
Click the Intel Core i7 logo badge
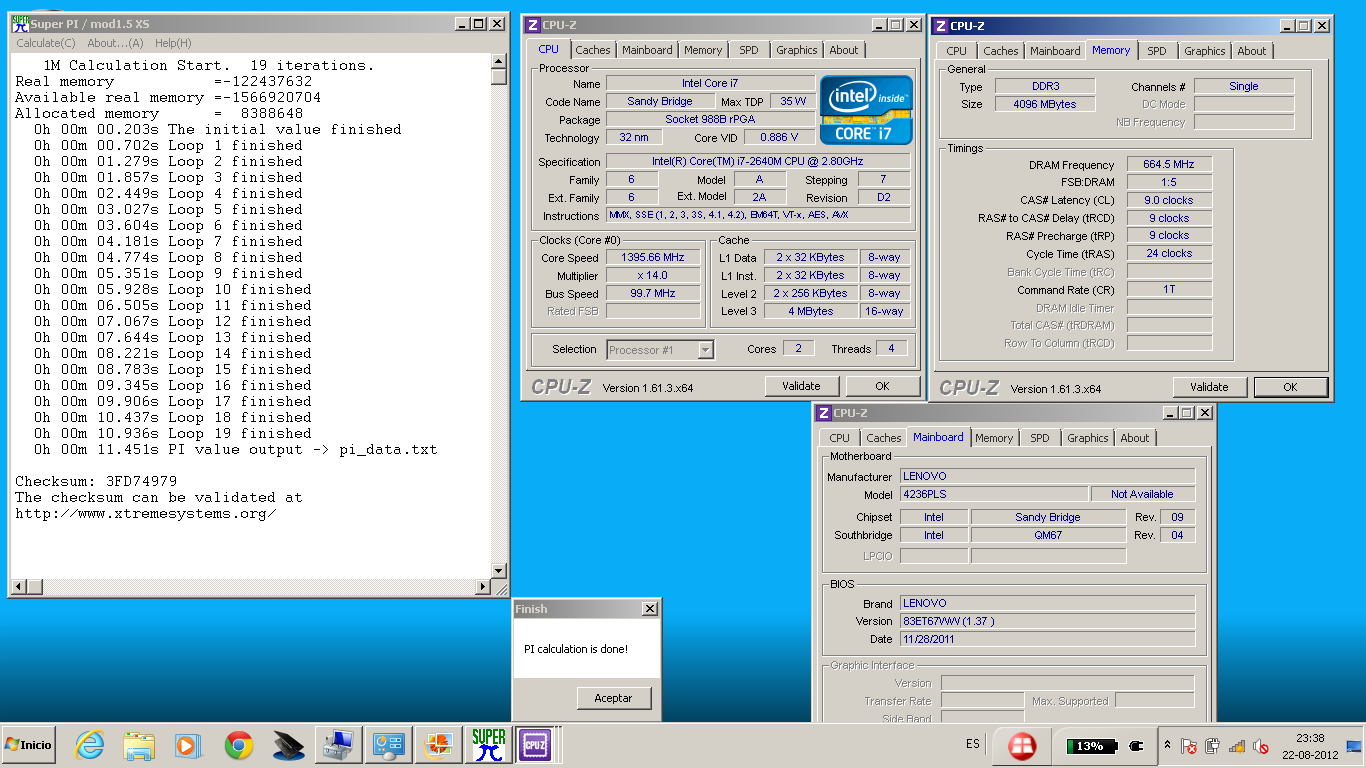[866, 110]
